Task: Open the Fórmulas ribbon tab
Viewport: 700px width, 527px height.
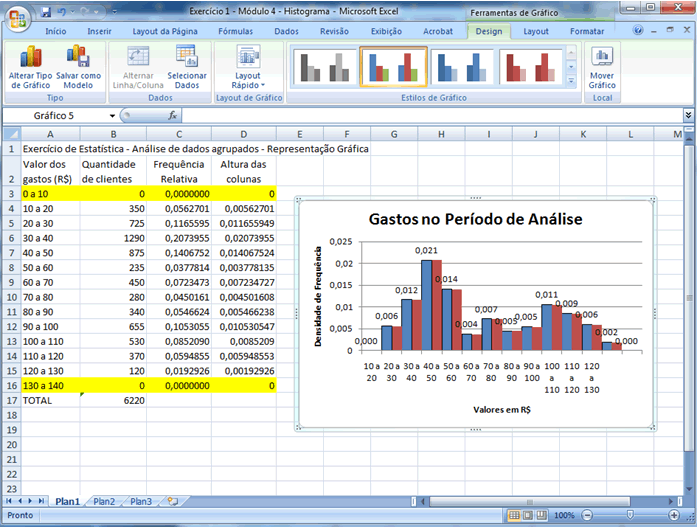Action: (235, 31)
